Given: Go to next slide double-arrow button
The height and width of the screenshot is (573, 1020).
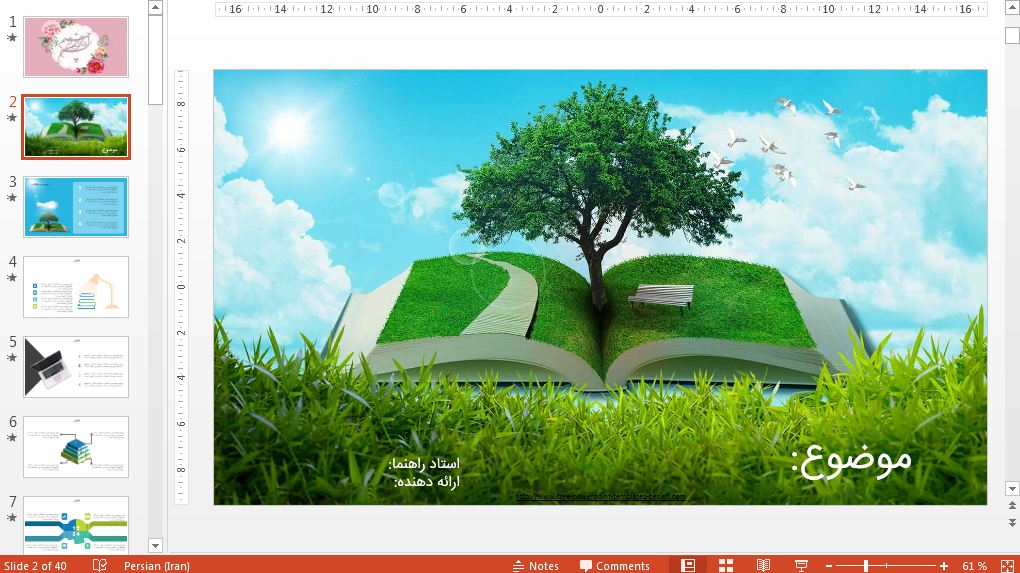Looking at the screenshot, I should (1012, 523).
